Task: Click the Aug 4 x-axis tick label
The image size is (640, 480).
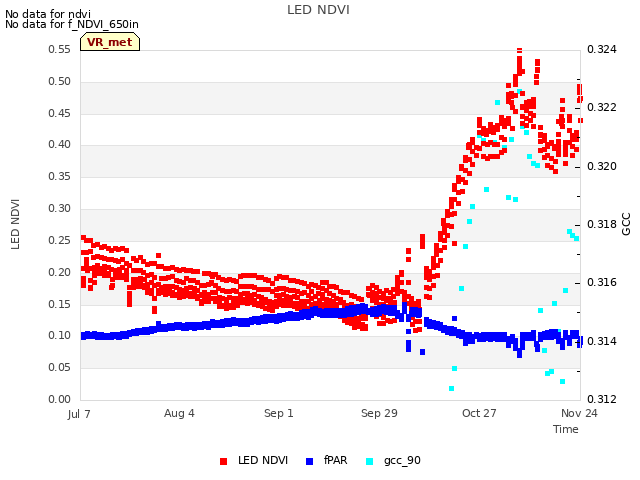Action: click(179, 413)
